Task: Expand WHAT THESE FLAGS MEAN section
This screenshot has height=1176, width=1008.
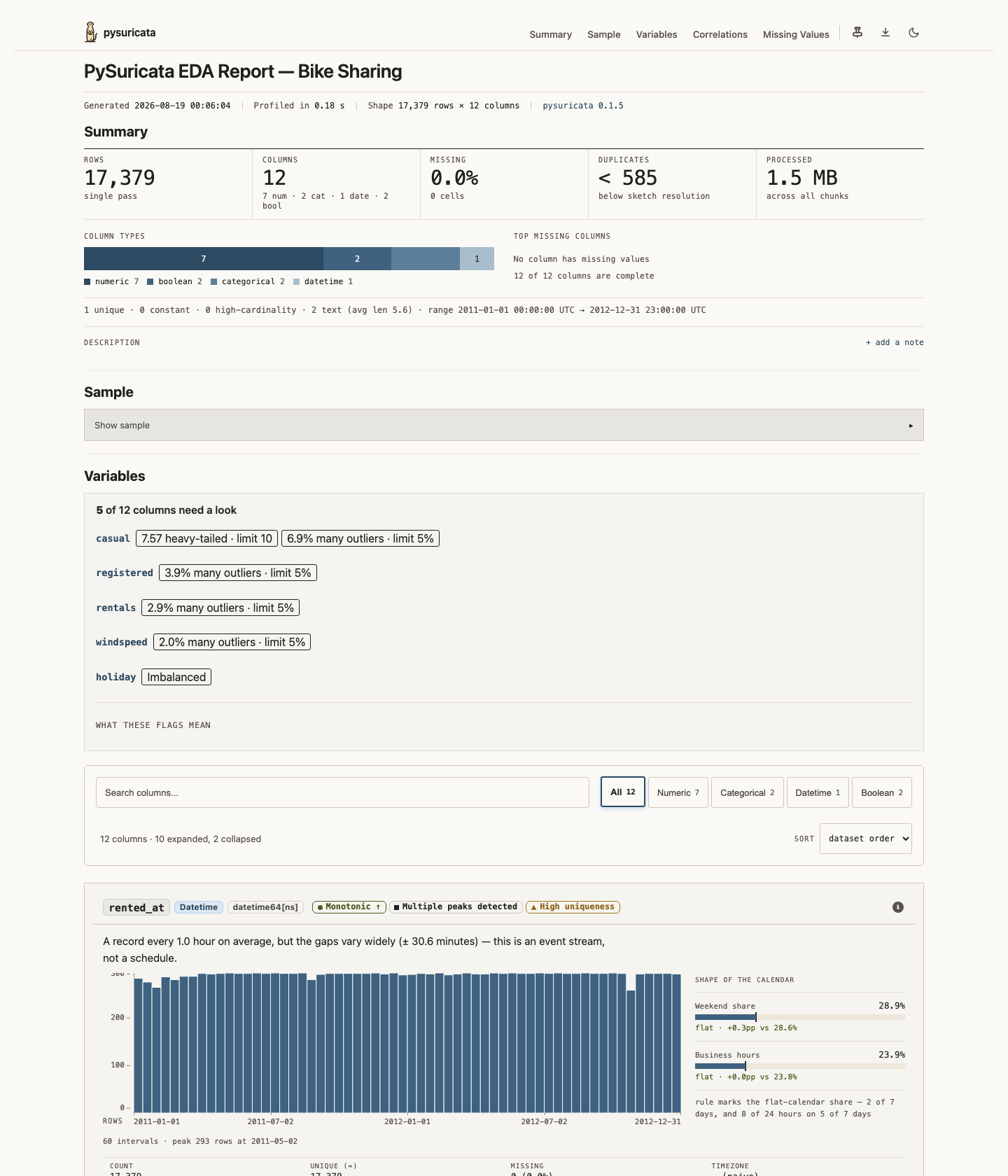Action: point(153,725)
